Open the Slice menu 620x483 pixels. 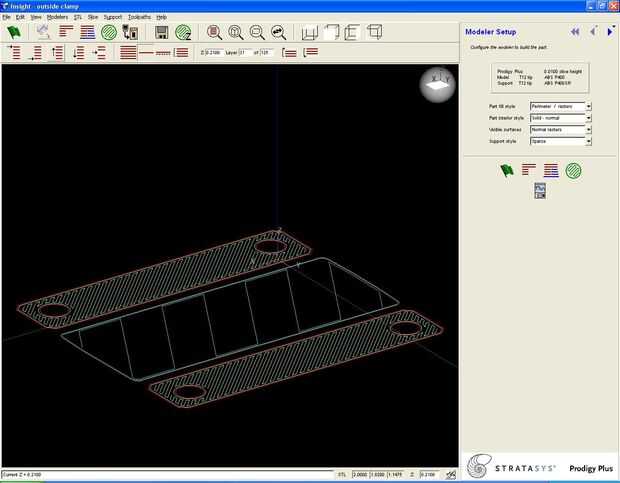[x=93, y=17]
